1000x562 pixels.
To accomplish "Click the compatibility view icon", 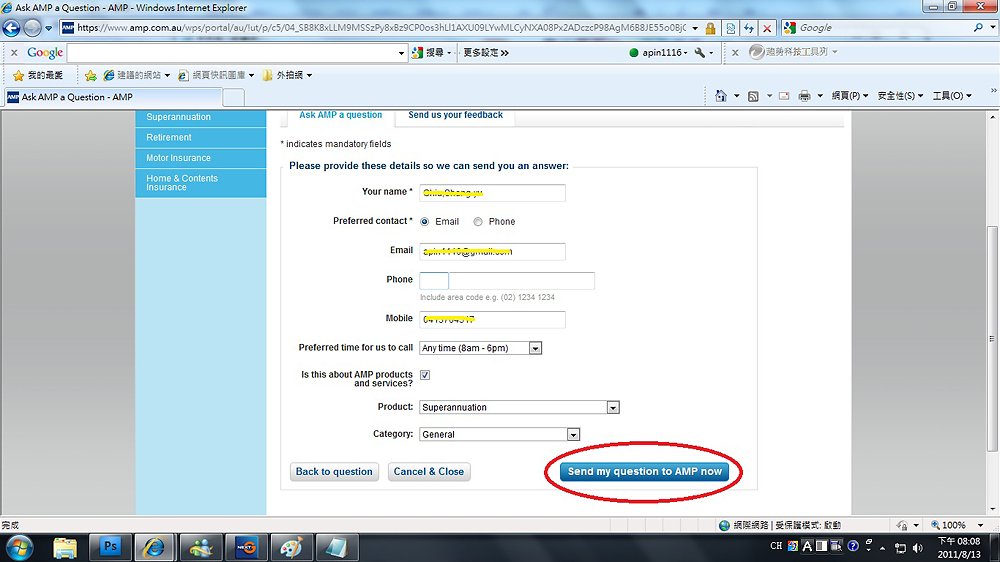I will (x=730, y=28).
